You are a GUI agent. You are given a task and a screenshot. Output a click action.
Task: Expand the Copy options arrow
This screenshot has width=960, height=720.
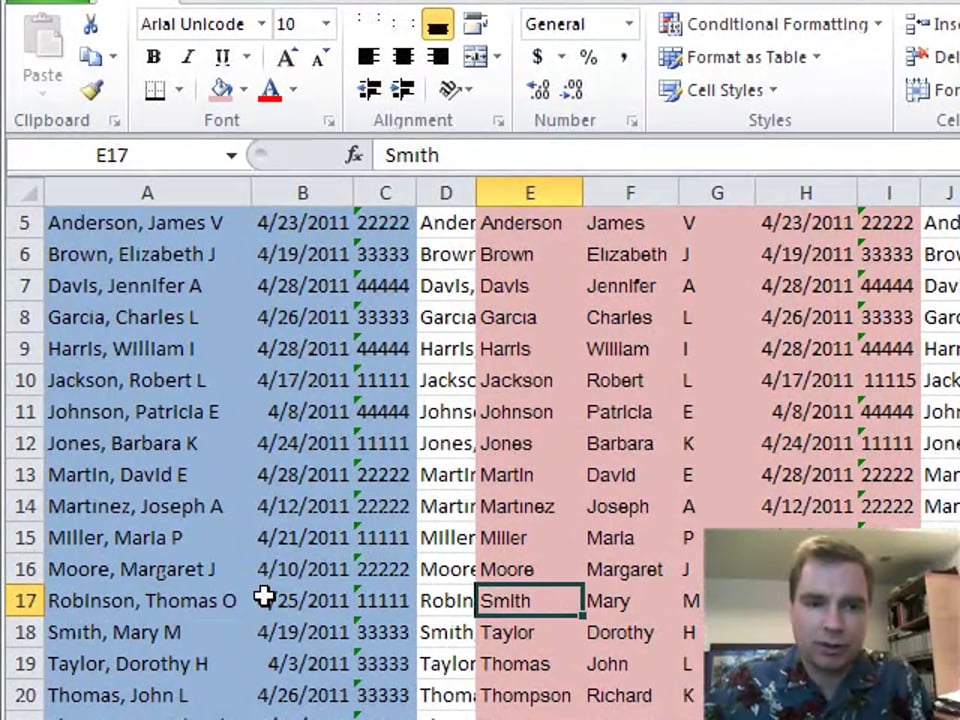(113, 57)
